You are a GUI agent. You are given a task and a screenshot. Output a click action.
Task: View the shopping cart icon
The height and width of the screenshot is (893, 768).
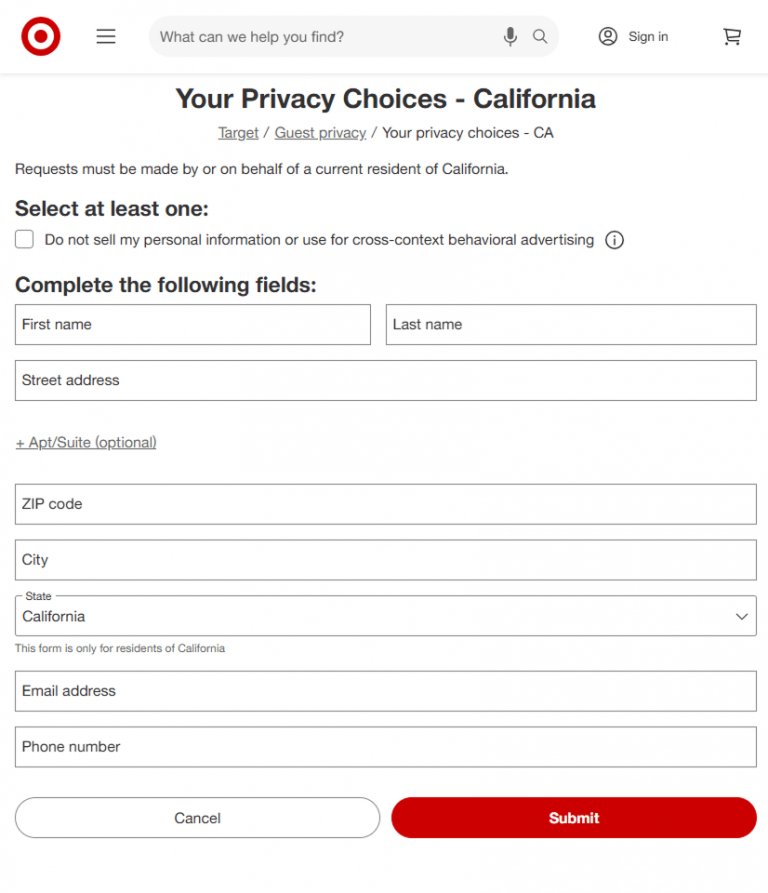pos(731,36)
